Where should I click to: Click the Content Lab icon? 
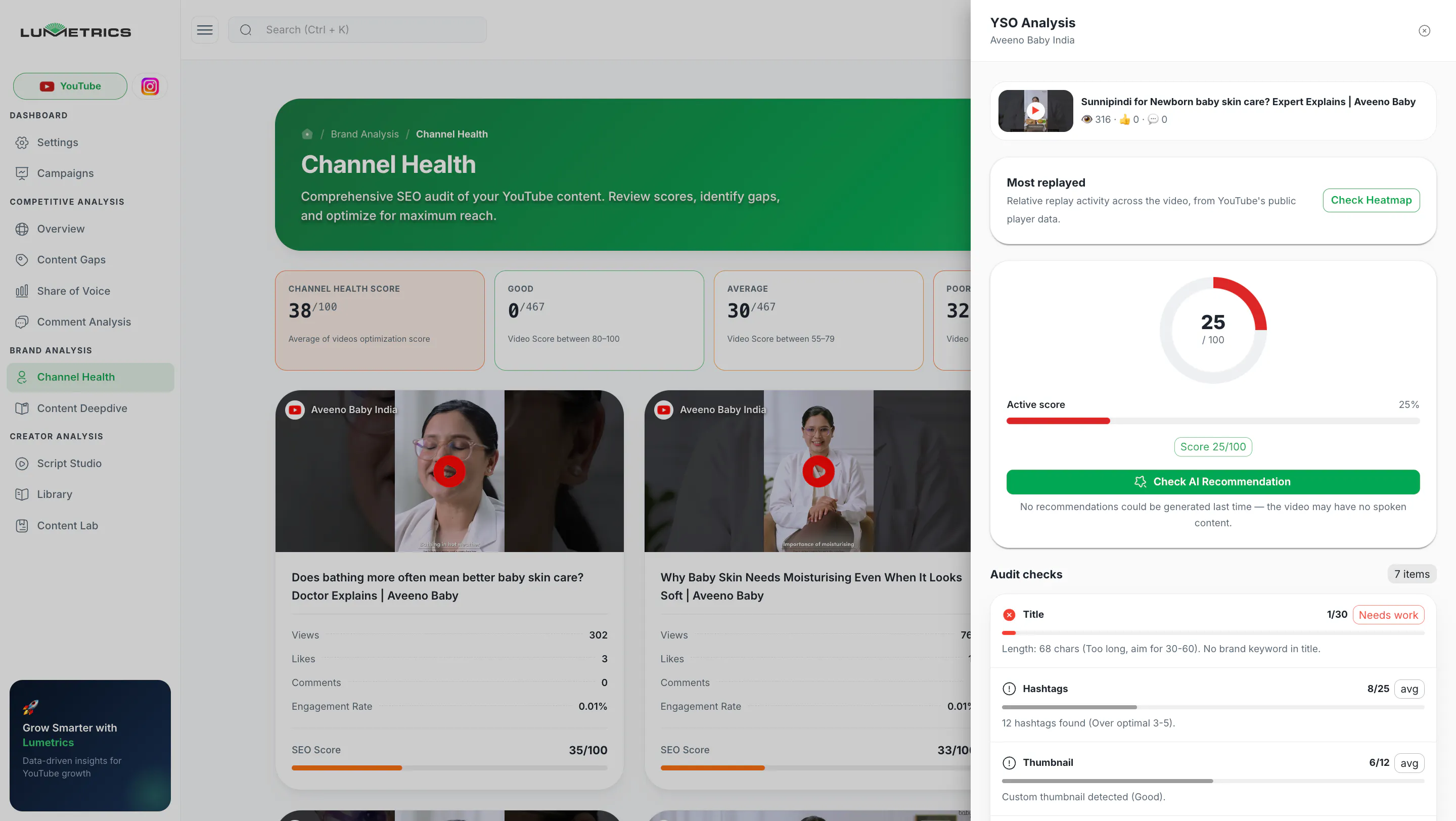[x=22, y=525]
